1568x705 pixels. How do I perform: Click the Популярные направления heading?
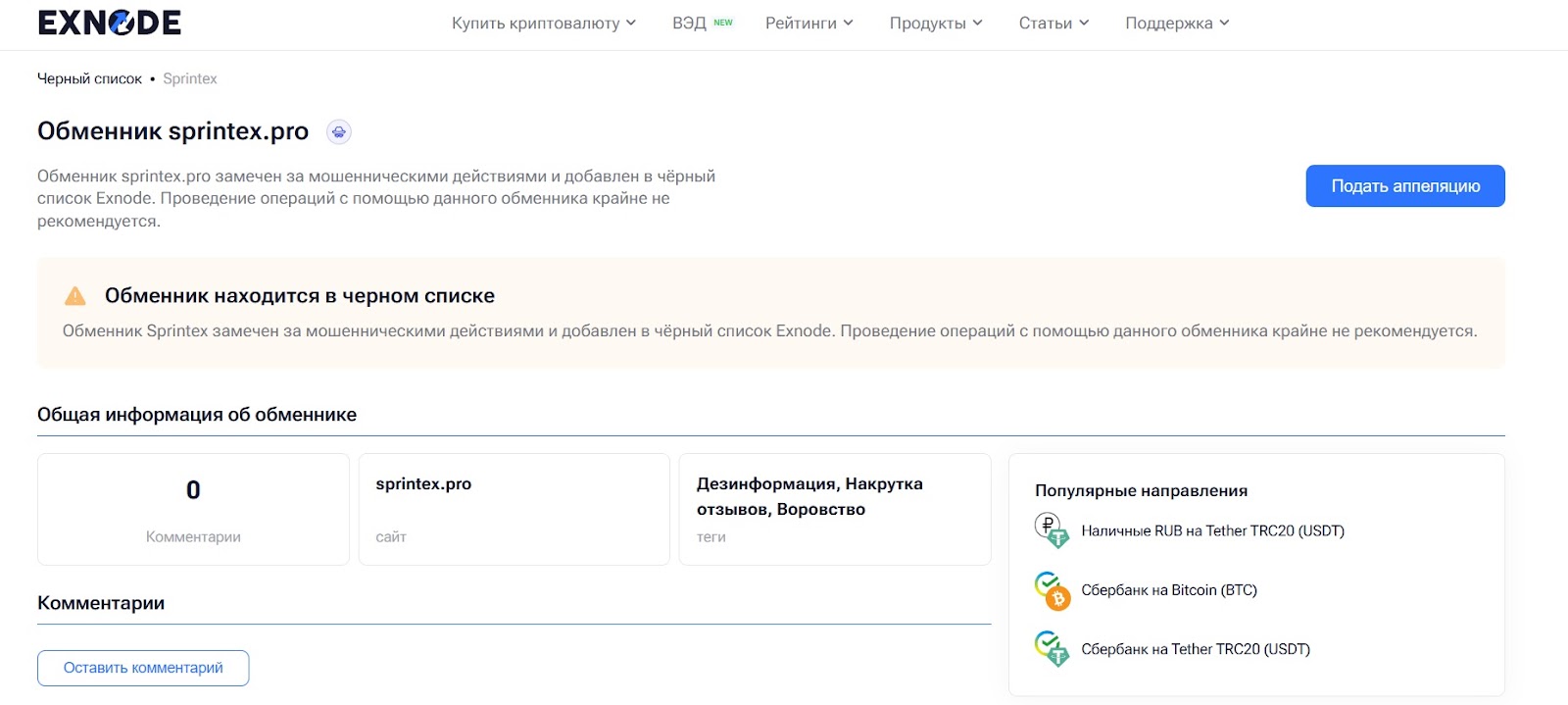pyautogui.click(x=1141, y=490)
